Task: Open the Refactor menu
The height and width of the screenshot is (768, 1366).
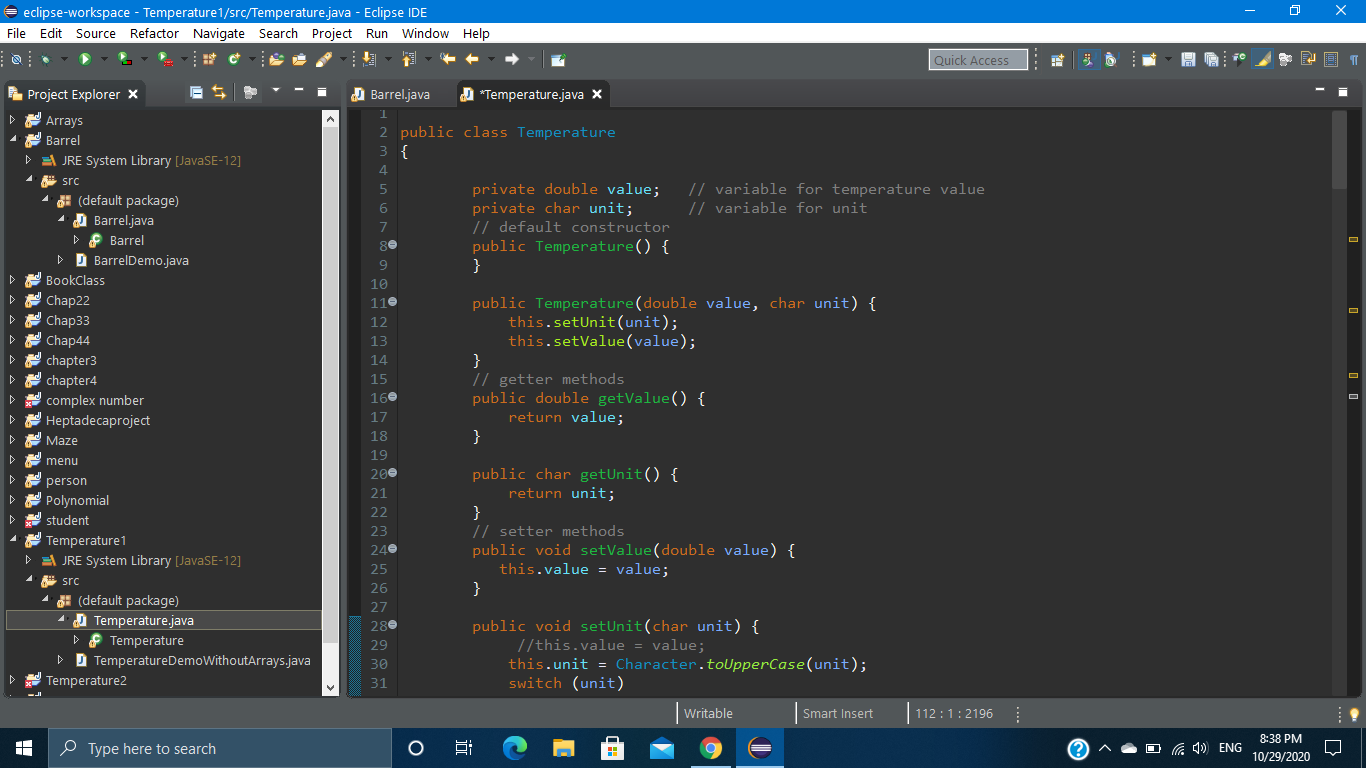Action: pos(154,33)
